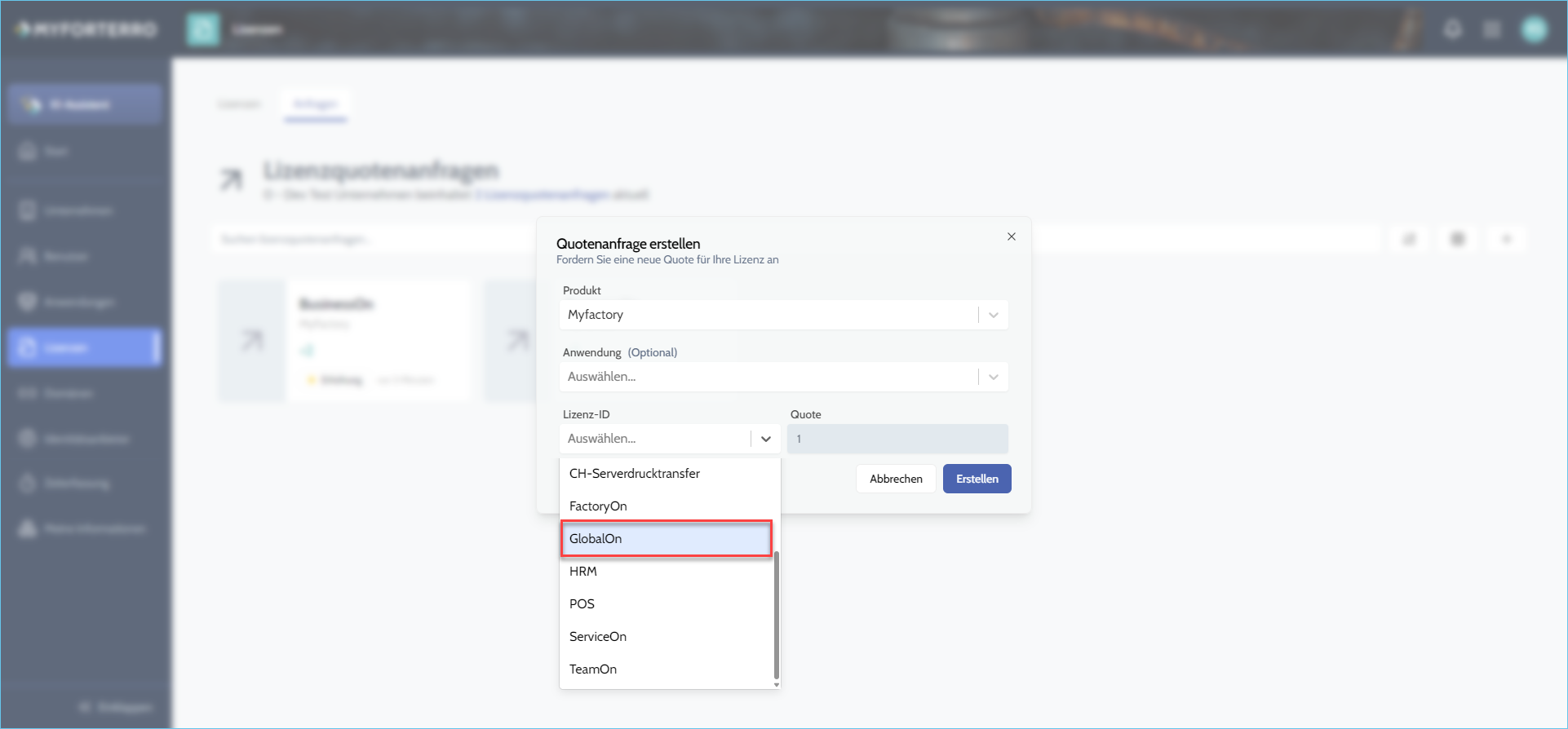Click into the Quote number field

pos(897,439)
